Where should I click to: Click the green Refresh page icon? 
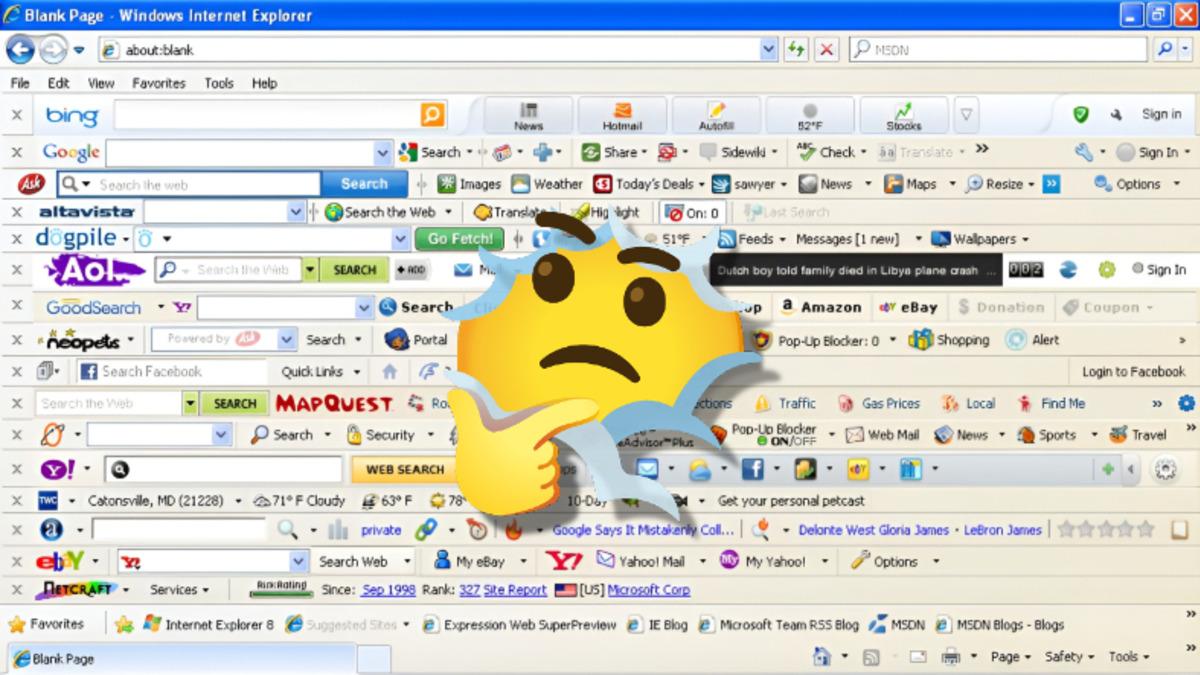pos(796,49)
